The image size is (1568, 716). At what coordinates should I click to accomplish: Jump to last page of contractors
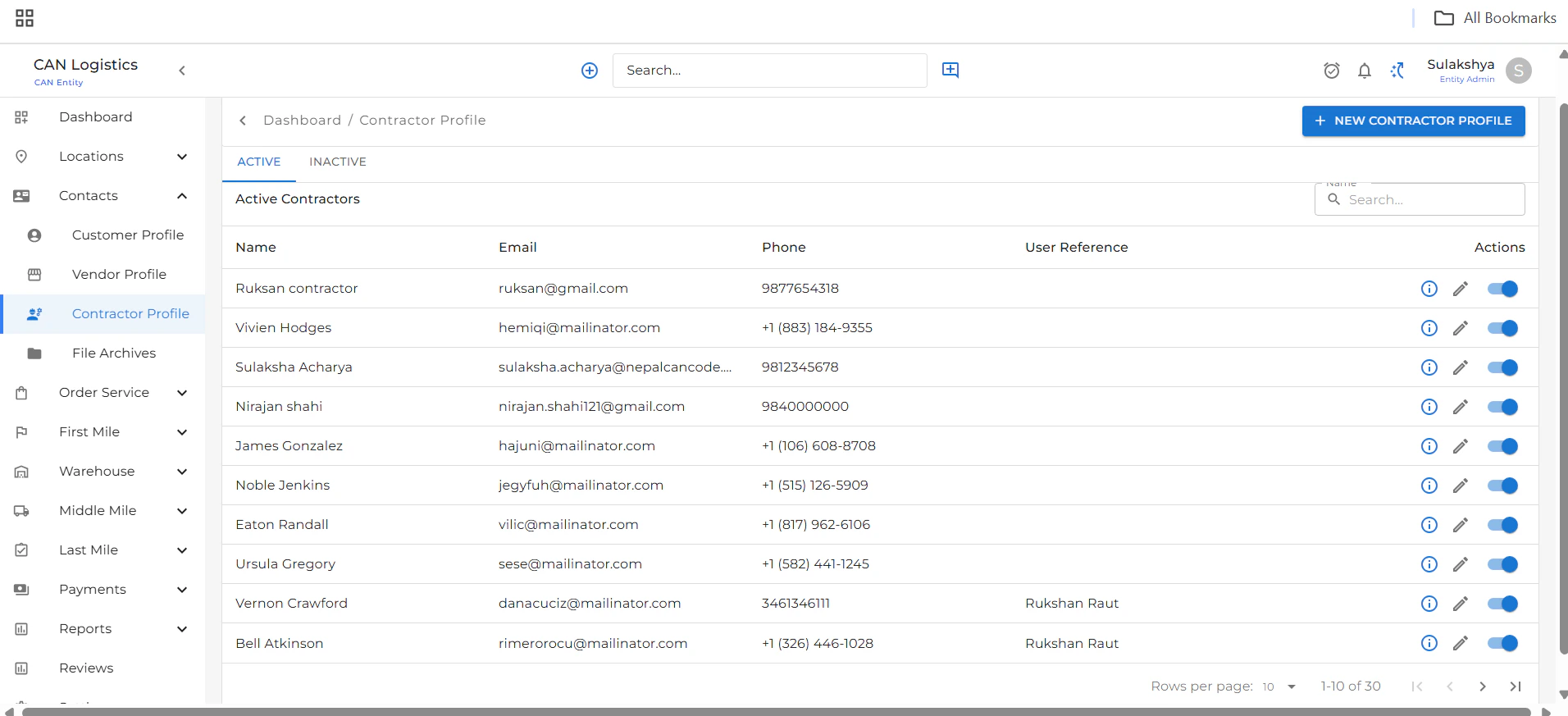click(1516, 686)
